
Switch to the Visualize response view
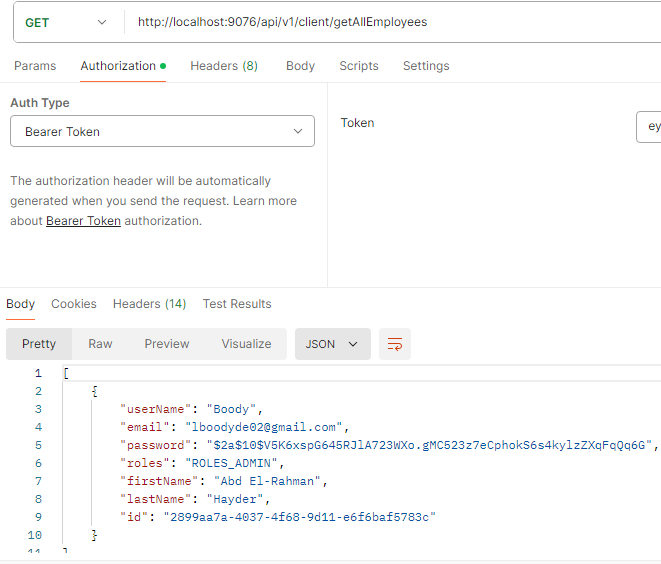tap(246, 344)
